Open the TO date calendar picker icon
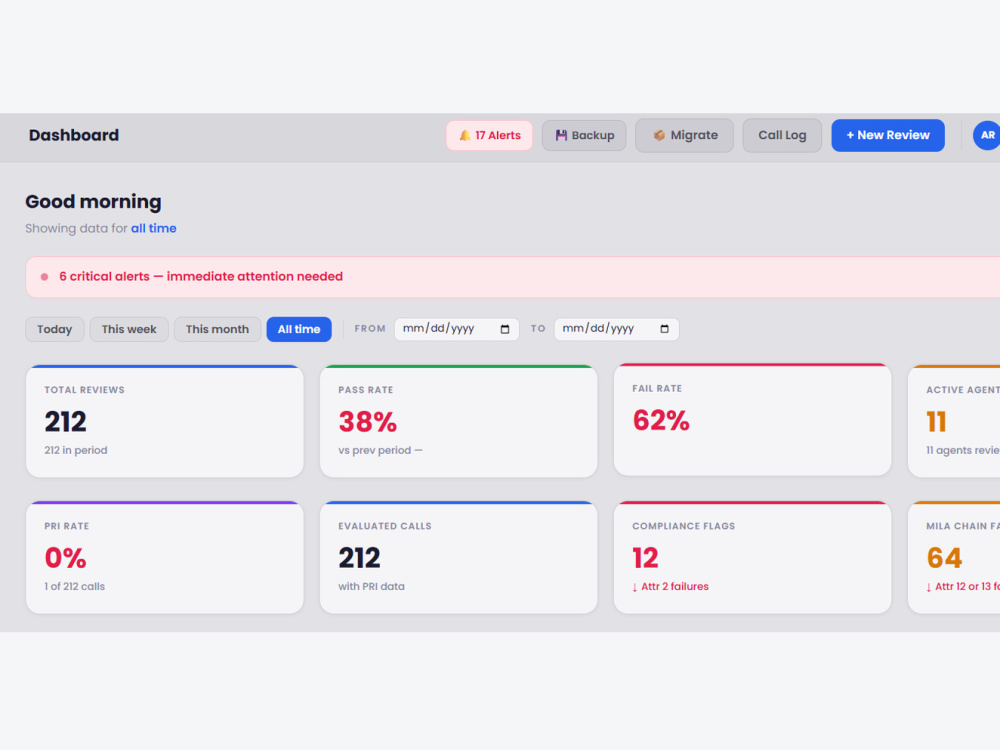Screen dimensions: 1000x750 (665, 329)
